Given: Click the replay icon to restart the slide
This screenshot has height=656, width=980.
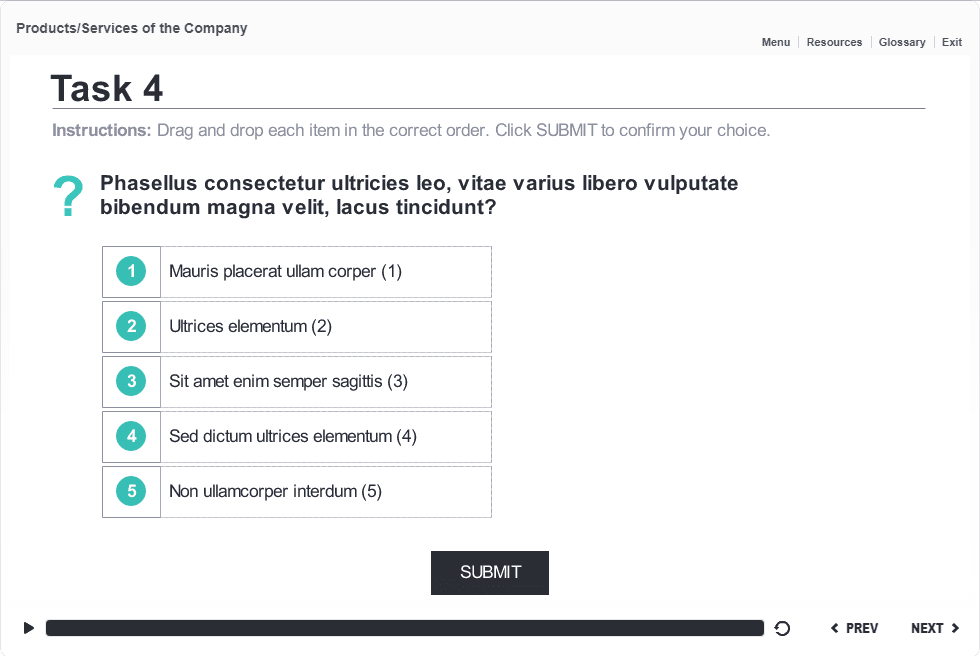Looking at the screenshot, I should tap(782, 627).
